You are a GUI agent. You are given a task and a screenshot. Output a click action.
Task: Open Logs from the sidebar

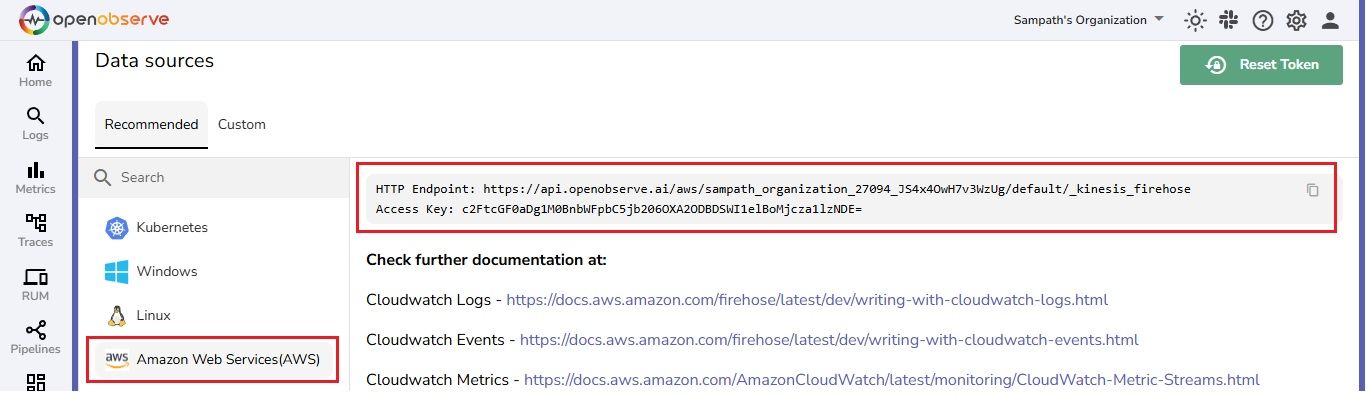click(x=35, y=124)
